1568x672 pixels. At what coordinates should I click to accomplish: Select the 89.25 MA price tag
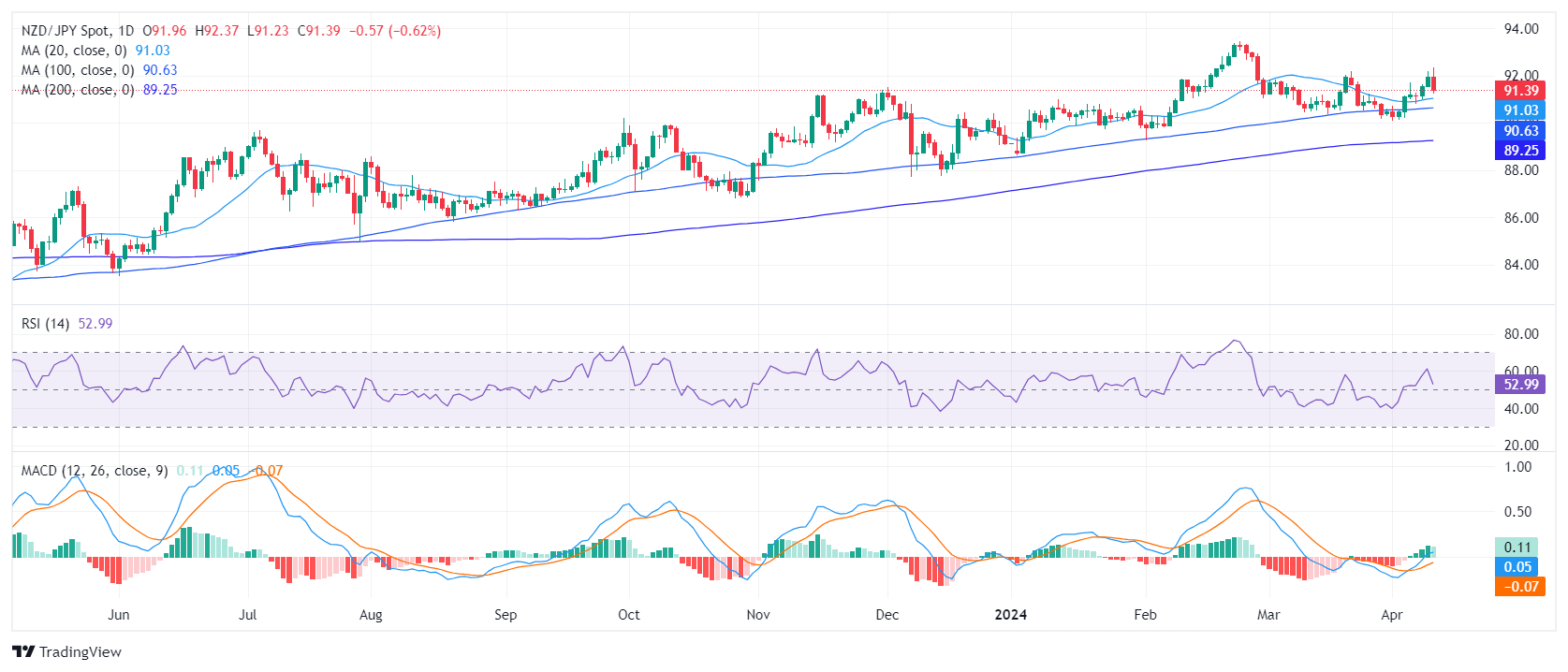[1519, 151]
